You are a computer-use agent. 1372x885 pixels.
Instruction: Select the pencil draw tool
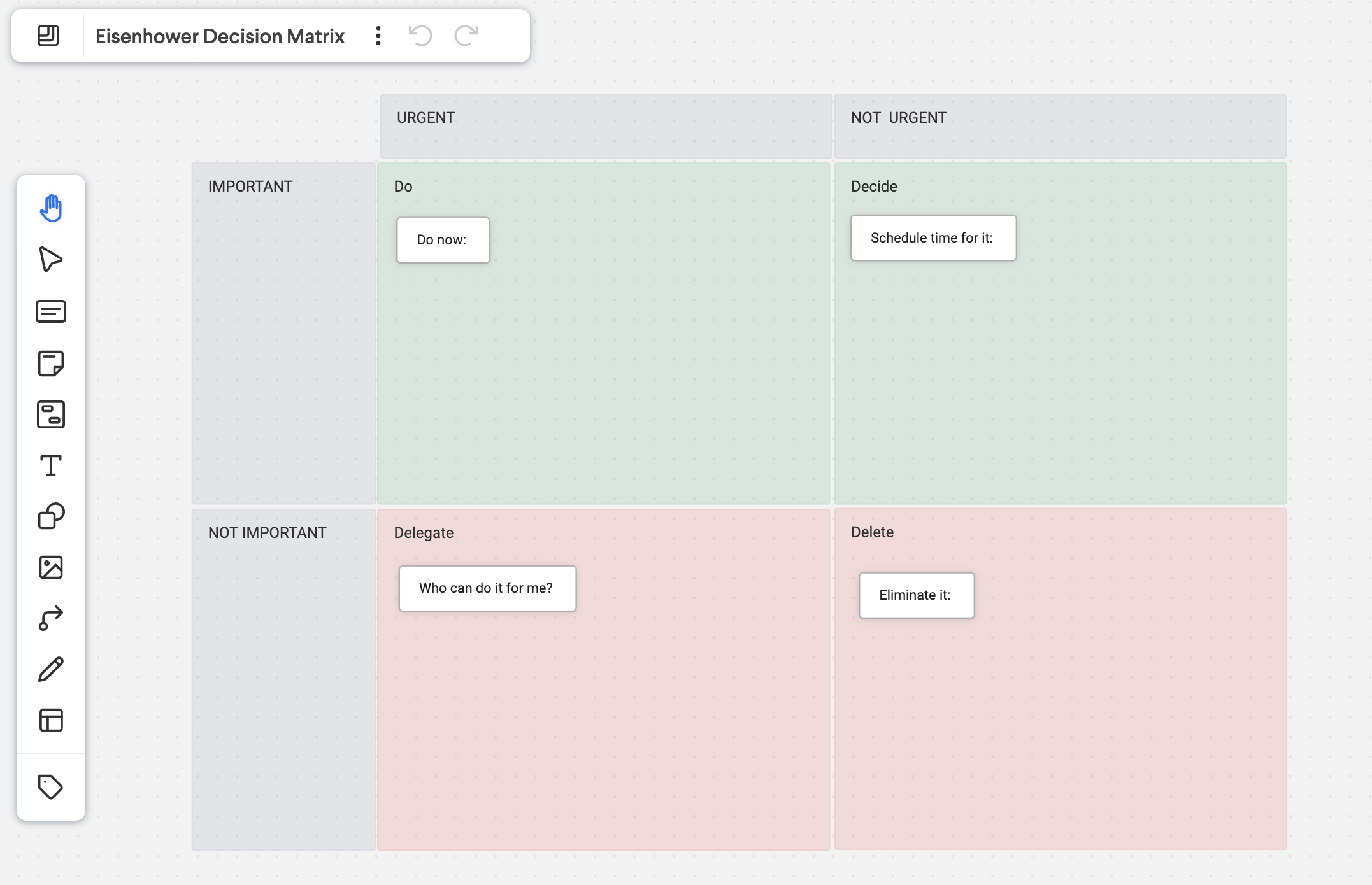point(51,669)
